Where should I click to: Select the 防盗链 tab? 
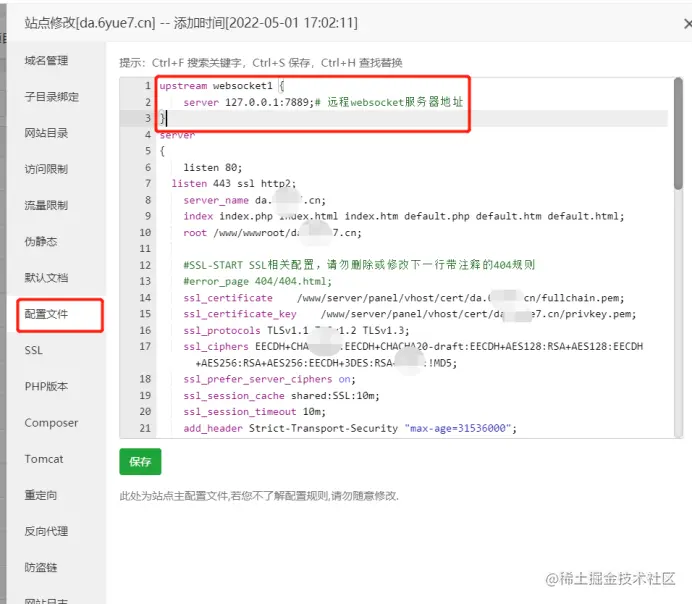[x=41, y=568]
